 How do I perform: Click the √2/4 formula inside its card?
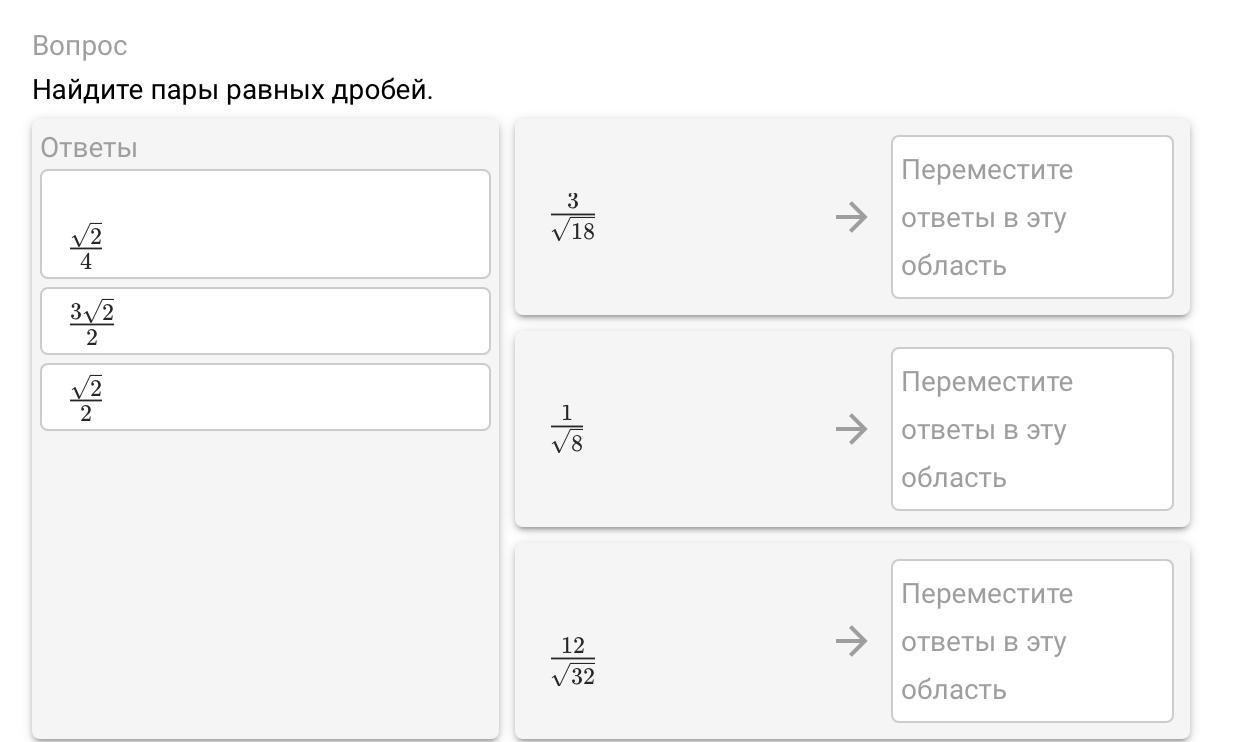point(86,248)
